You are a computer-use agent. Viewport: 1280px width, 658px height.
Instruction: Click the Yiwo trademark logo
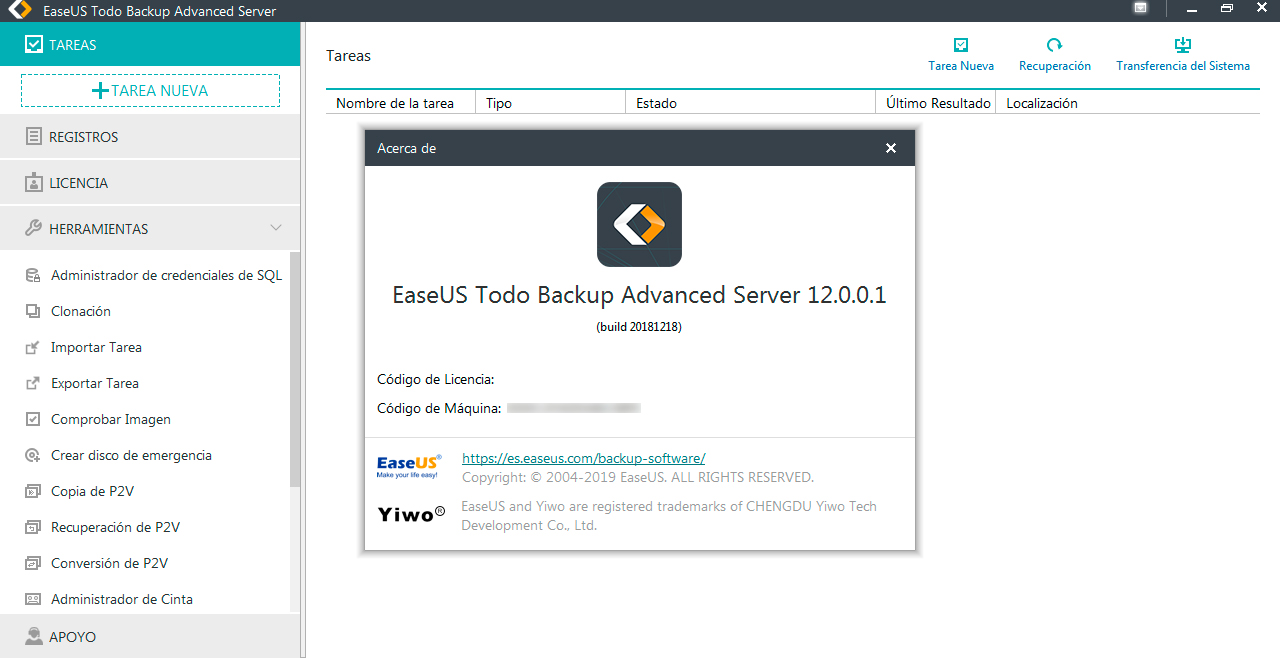pos(411,515)
